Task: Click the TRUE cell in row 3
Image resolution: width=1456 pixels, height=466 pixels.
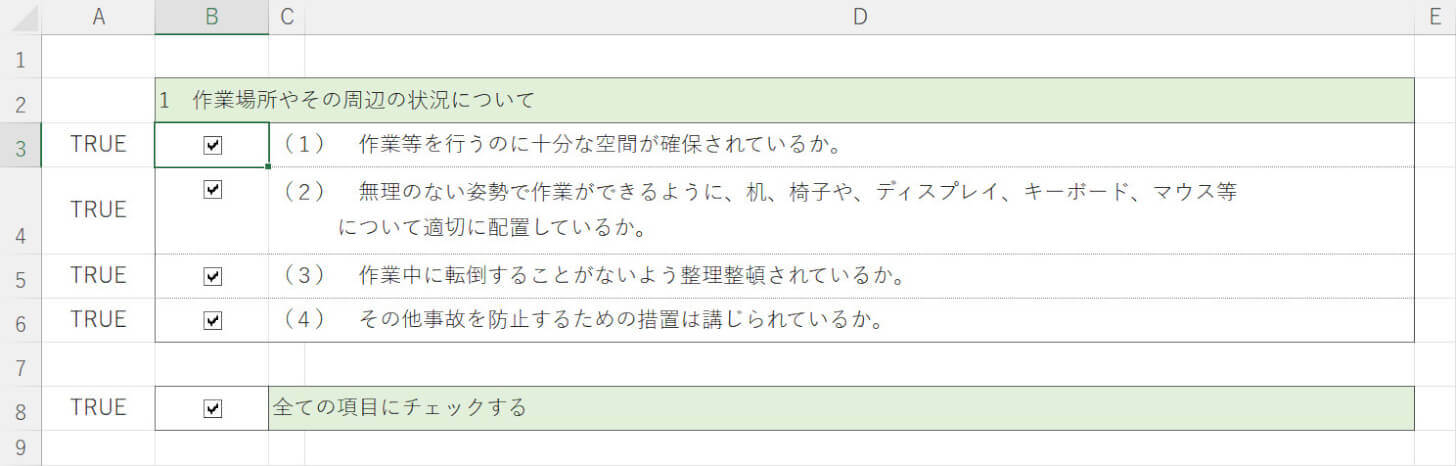Action: (98, 144)
